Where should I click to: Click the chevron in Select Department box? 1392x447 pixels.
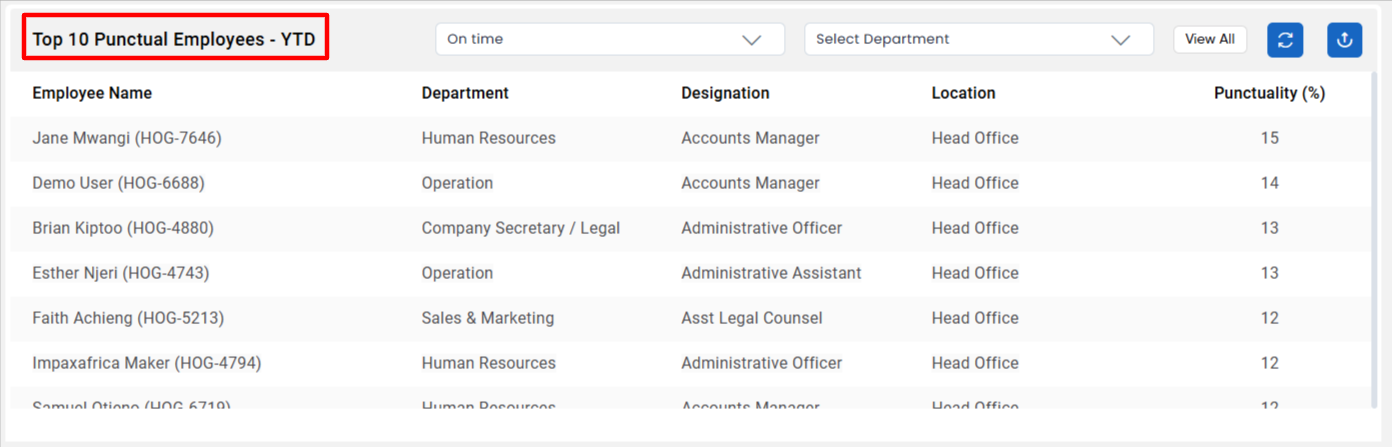tap(1121, 40)
